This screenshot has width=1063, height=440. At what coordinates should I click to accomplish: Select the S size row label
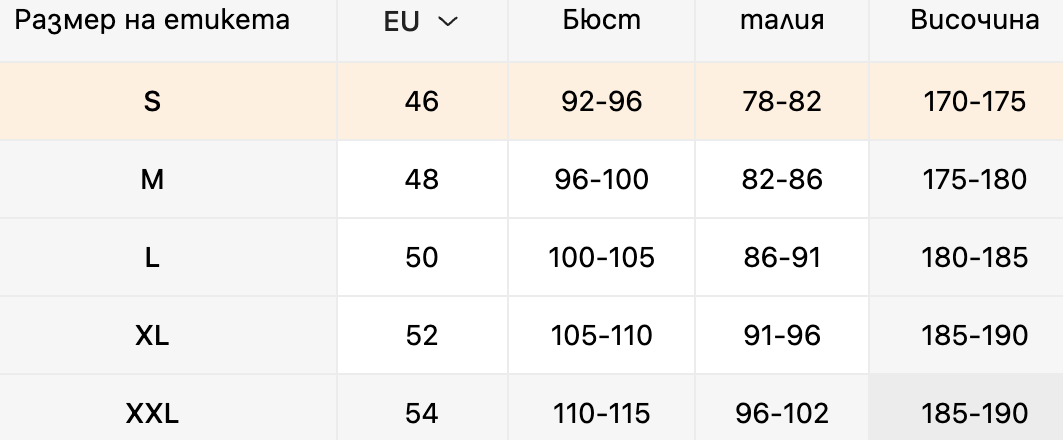coord(152,102)
